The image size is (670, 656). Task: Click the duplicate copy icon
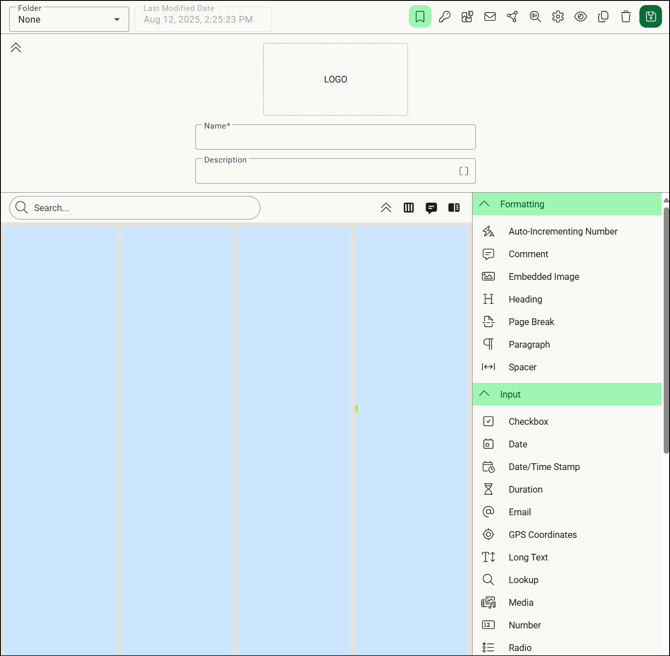pos(603,17)
